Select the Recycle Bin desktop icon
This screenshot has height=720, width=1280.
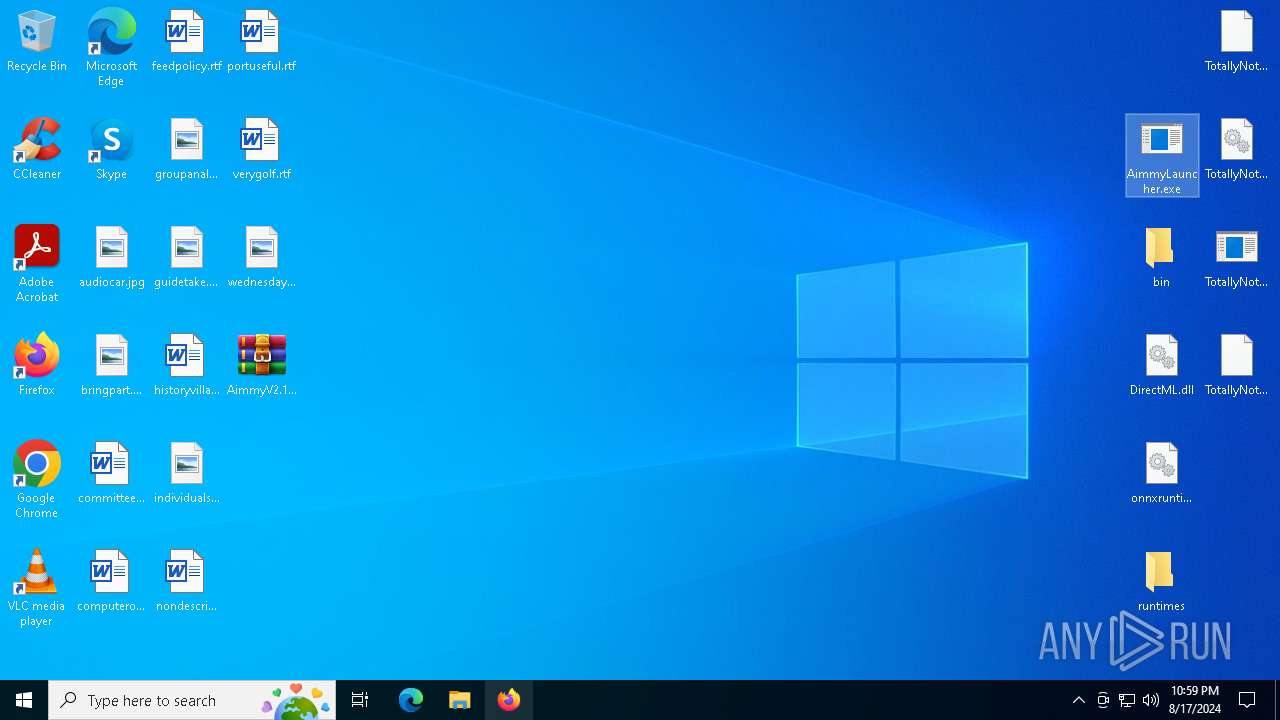(37, 42)
